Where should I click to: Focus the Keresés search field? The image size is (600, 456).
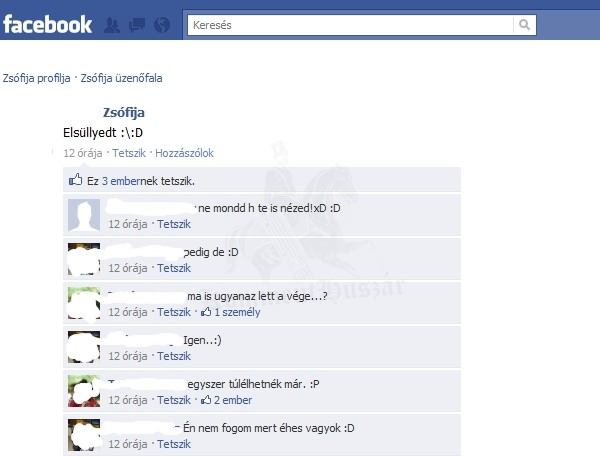[350, 25]
